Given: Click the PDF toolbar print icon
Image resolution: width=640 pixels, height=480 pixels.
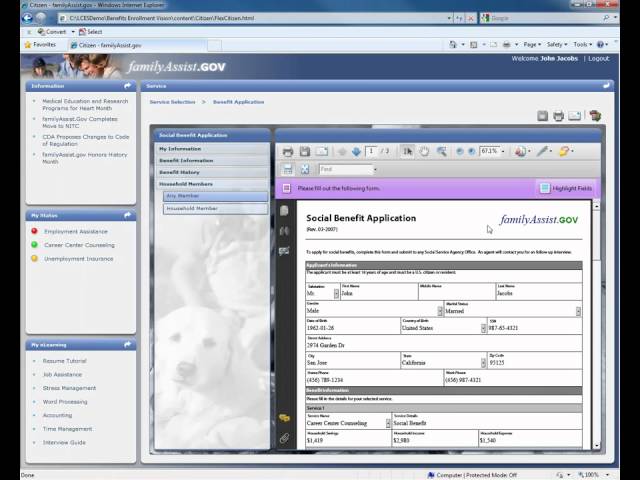Looking at the screenshot, I should point(288,152).
